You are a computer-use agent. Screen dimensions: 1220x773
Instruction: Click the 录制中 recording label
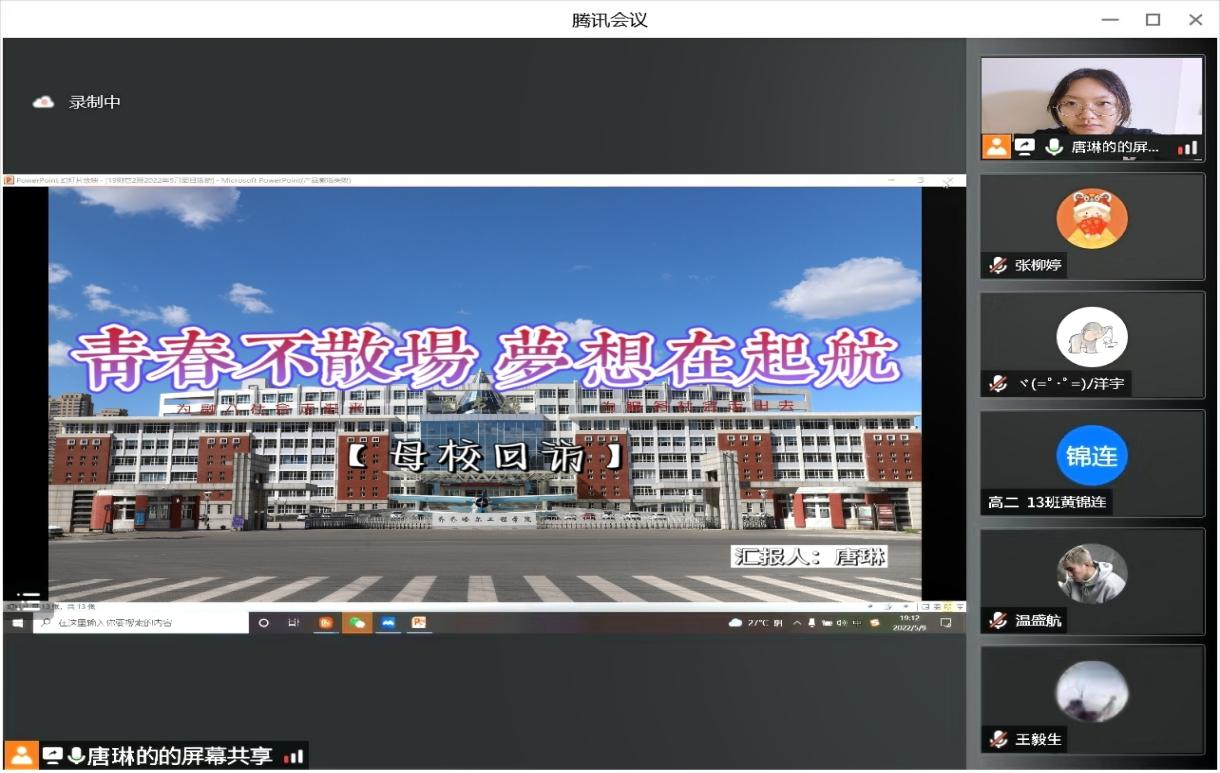(94, 102)
